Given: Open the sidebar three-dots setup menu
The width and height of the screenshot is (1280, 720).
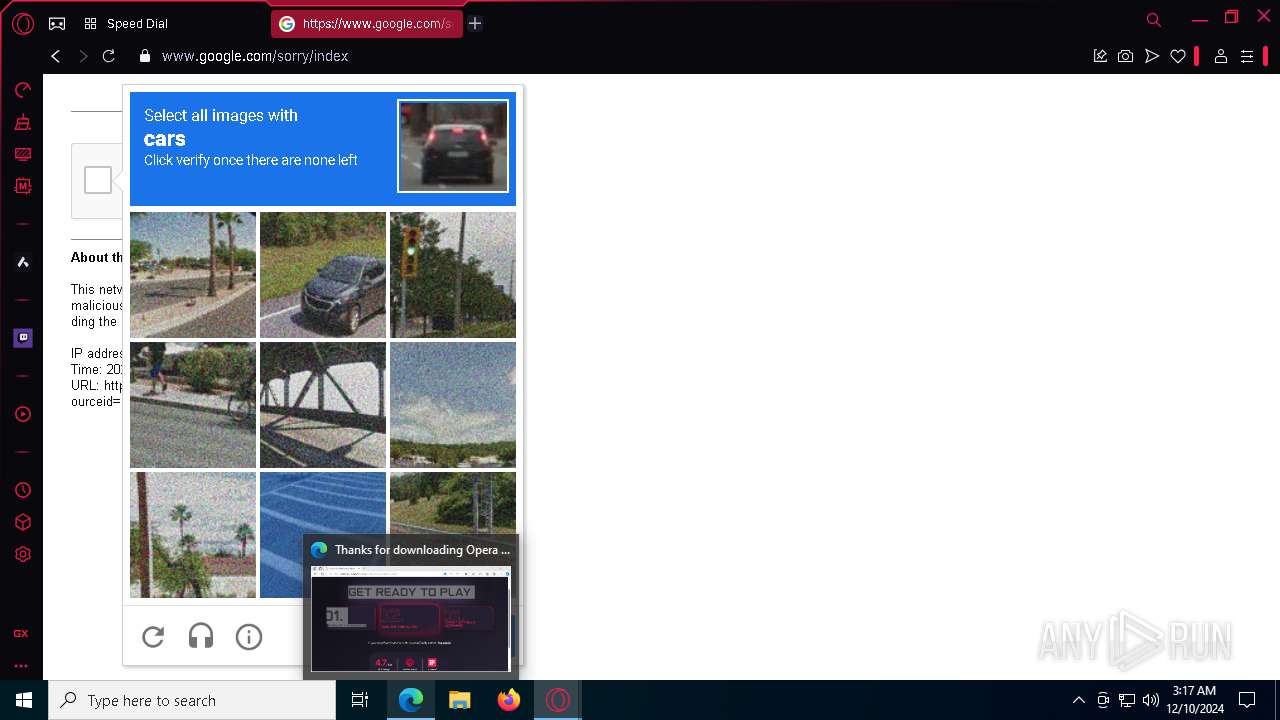Looking at the screenshot, I should [21, 666].
